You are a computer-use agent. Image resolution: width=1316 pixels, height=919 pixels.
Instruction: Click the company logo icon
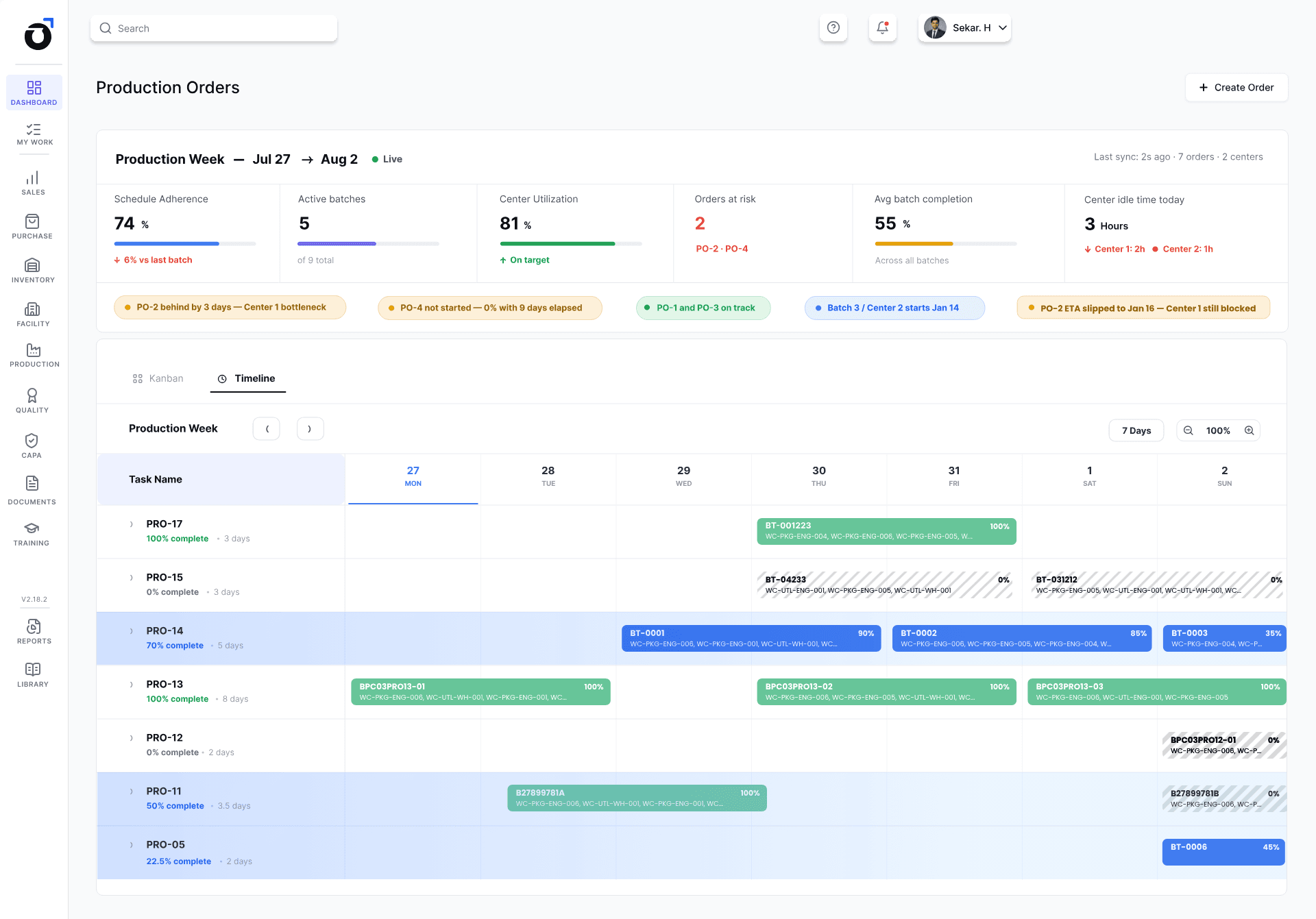point(38,34)
